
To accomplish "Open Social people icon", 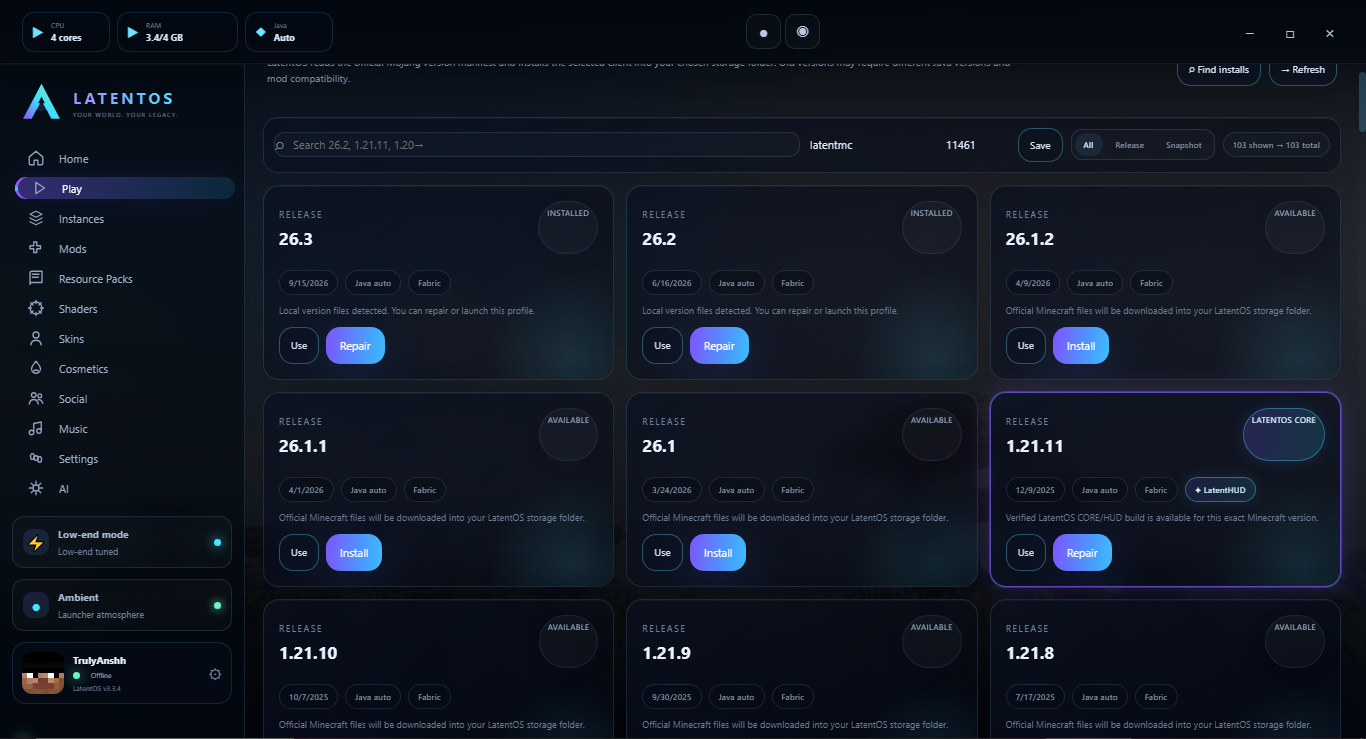I will point(36,398).
